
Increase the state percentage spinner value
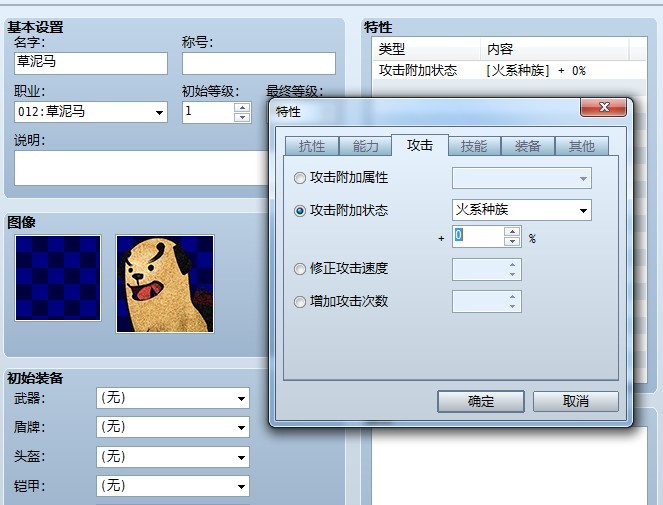point(512,231)
